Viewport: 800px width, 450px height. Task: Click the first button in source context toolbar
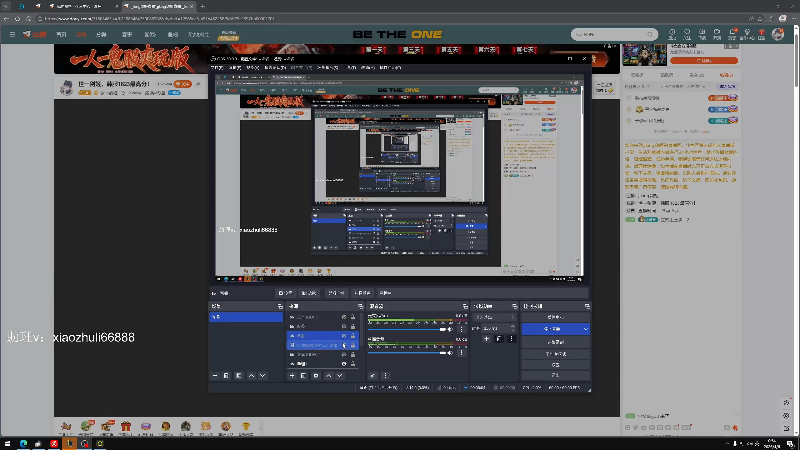coord(285,293)
